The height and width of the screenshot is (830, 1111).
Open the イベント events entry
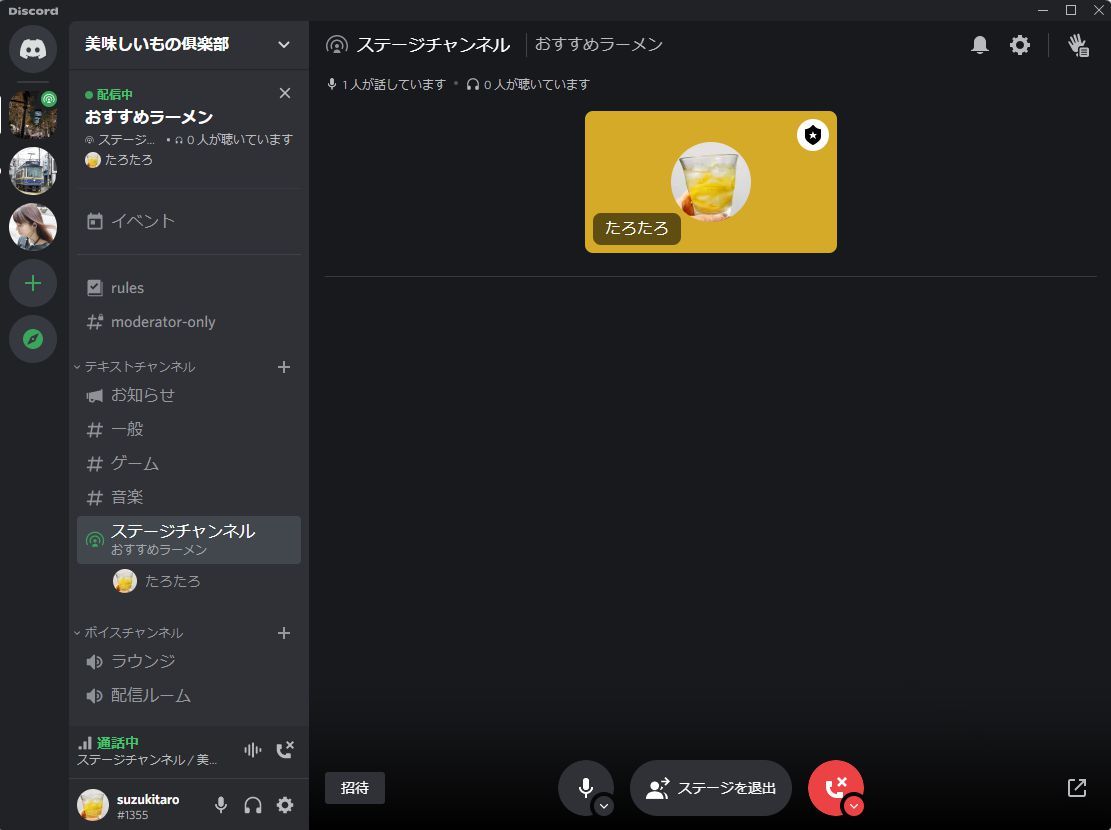[188, 221]
